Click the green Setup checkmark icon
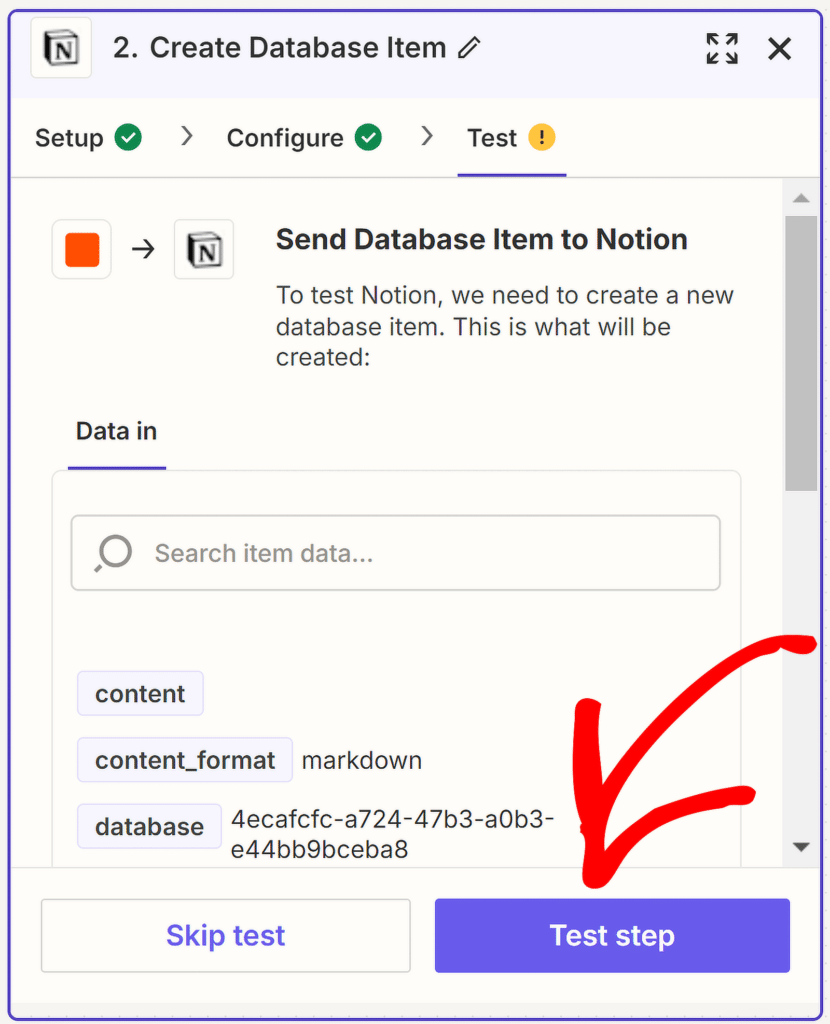 pyautogui.click(x=128, y=138)
